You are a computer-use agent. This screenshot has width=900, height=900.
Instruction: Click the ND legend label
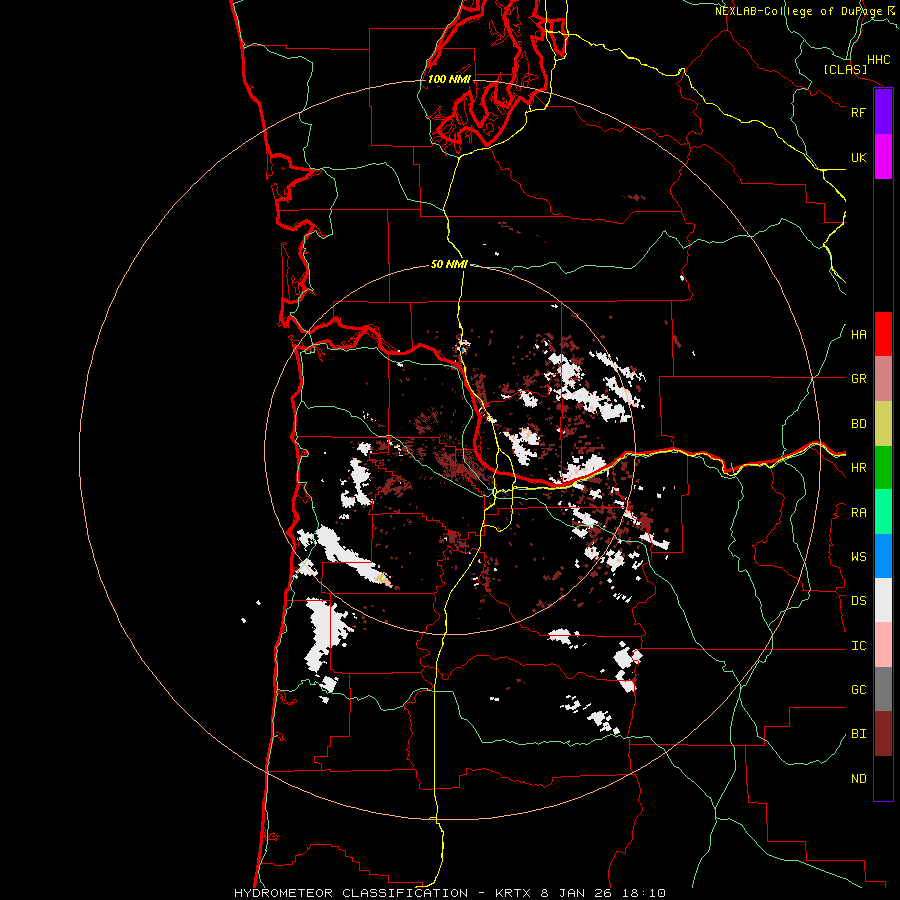[858, 779]
